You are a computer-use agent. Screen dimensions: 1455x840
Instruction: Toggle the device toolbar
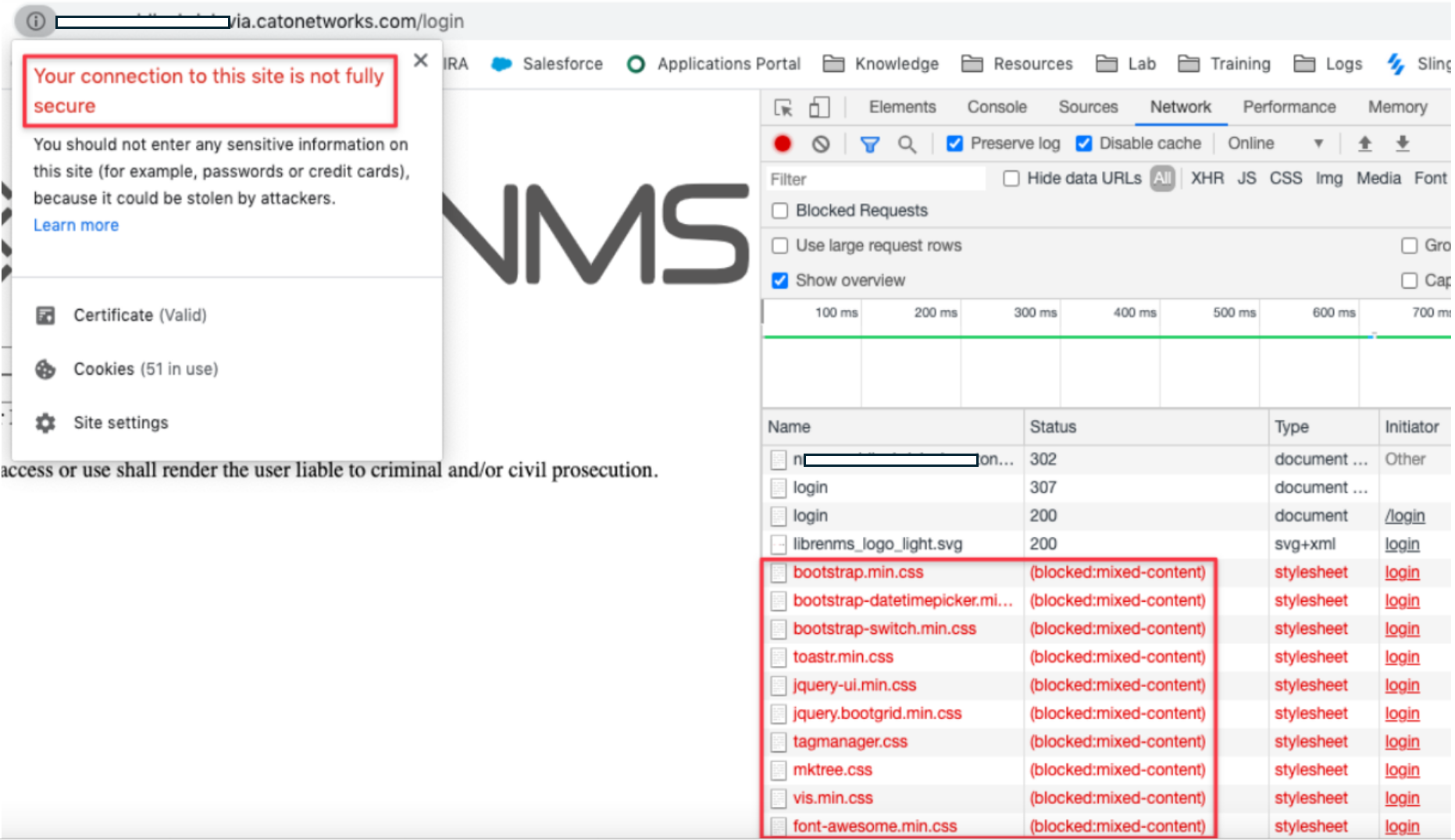pyautogui.click(x=818, y=106)
